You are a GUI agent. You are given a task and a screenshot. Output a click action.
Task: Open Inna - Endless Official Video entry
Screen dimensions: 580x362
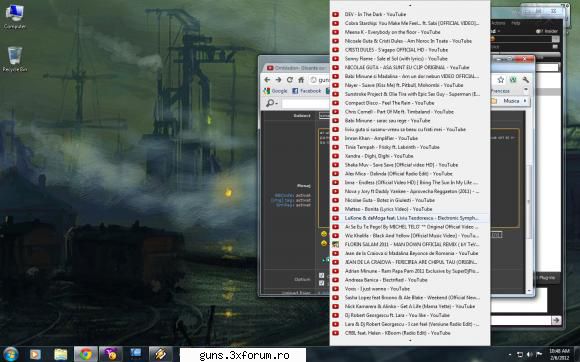point(410,183)
